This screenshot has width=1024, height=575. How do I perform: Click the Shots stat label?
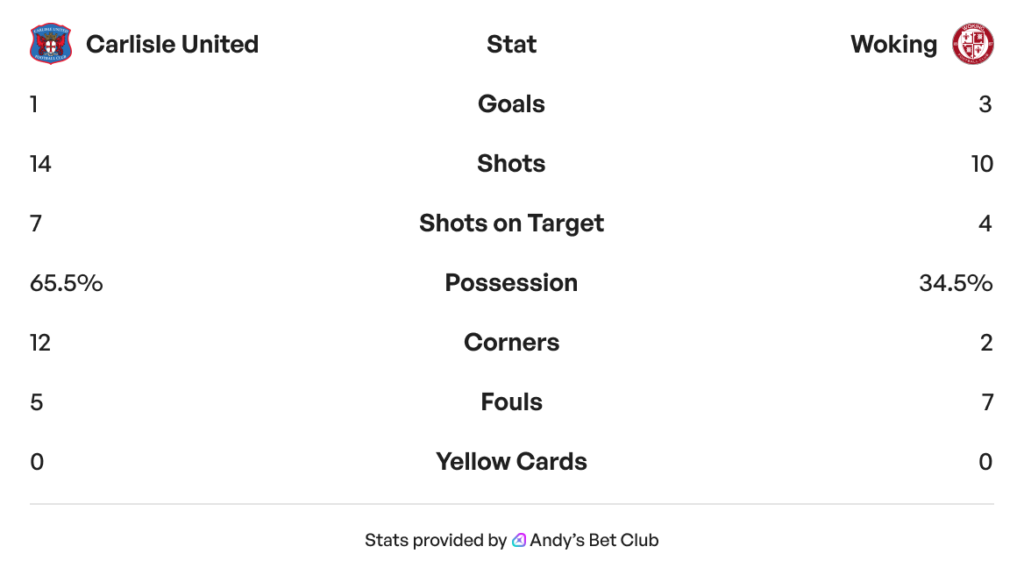[511, 164]
